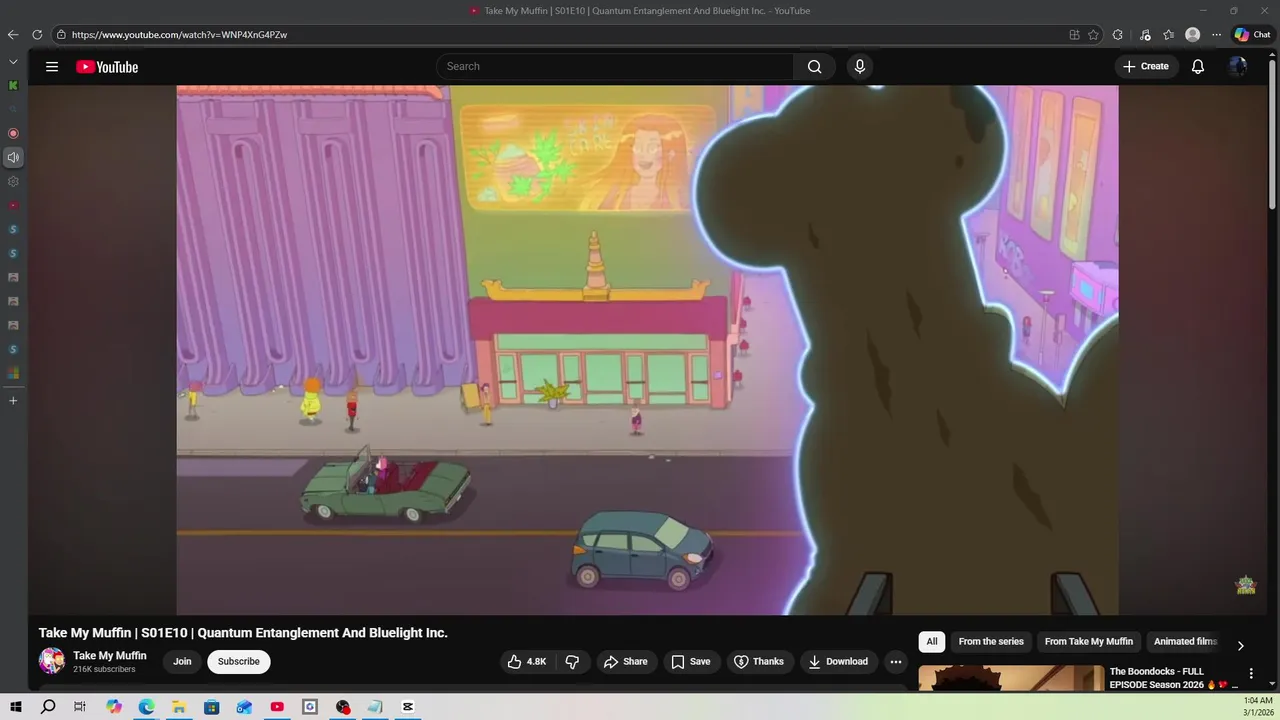Go to YouTube home via logo

(107, 67)
